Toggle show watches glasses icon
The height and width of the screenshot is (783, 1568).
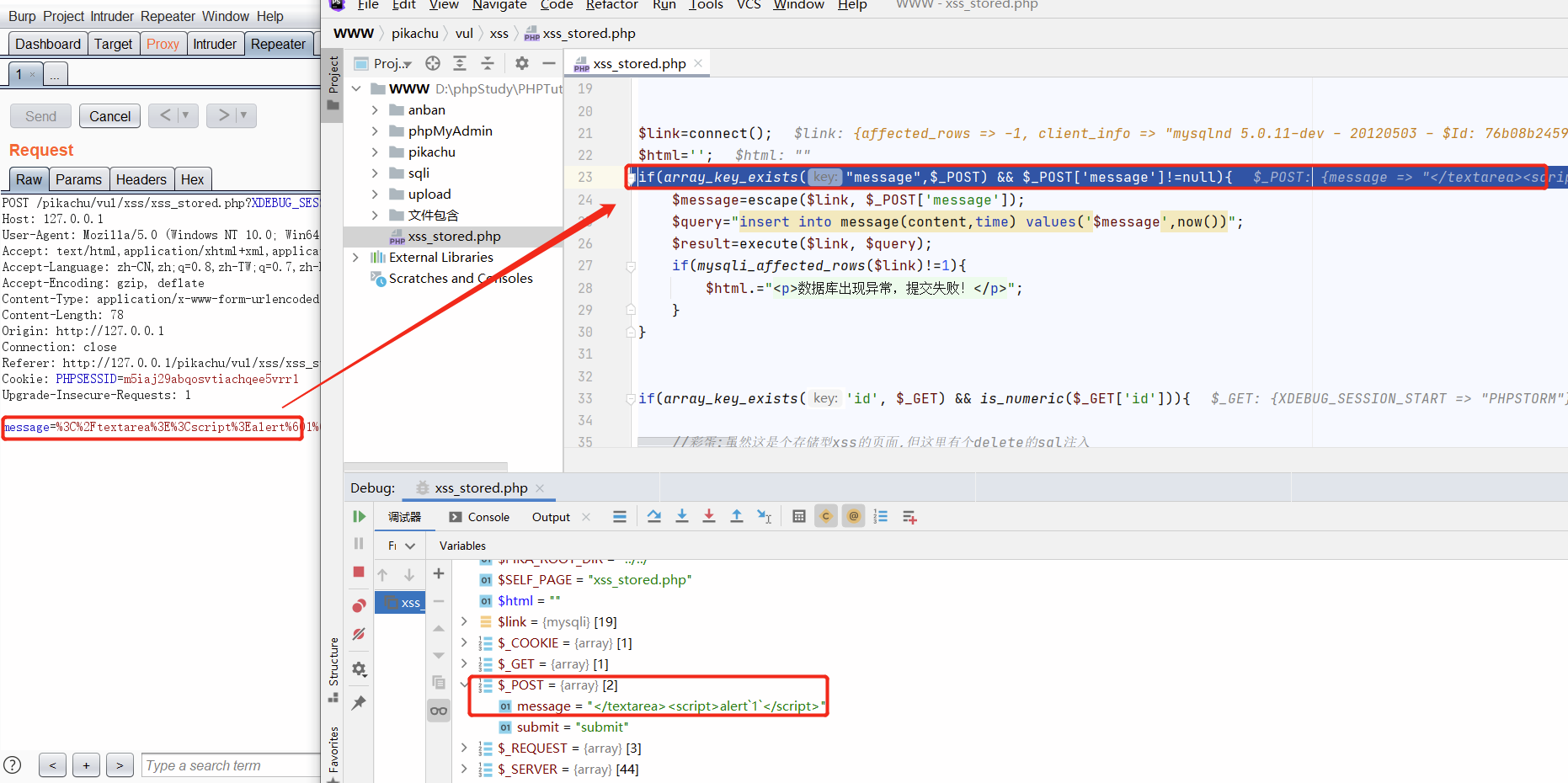439,711
